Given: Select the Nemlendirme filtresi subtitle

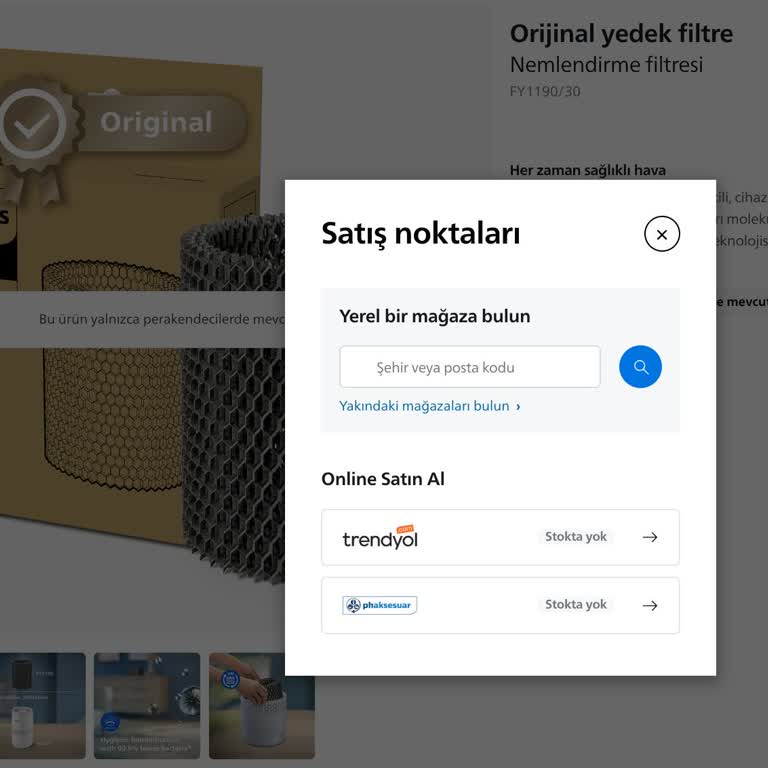Looking at the screenshot, I should tap(606, 65).
